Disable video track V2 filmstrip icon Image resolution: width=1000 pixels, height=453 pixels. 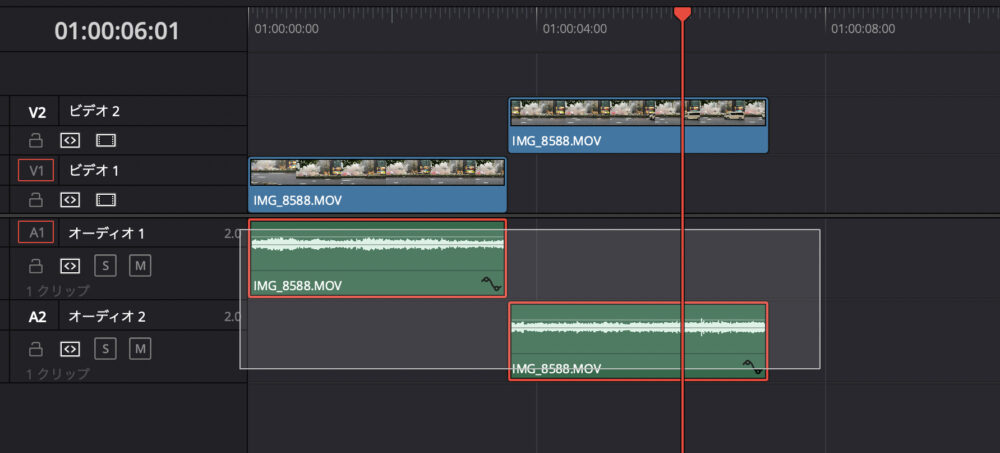[105, 140]
